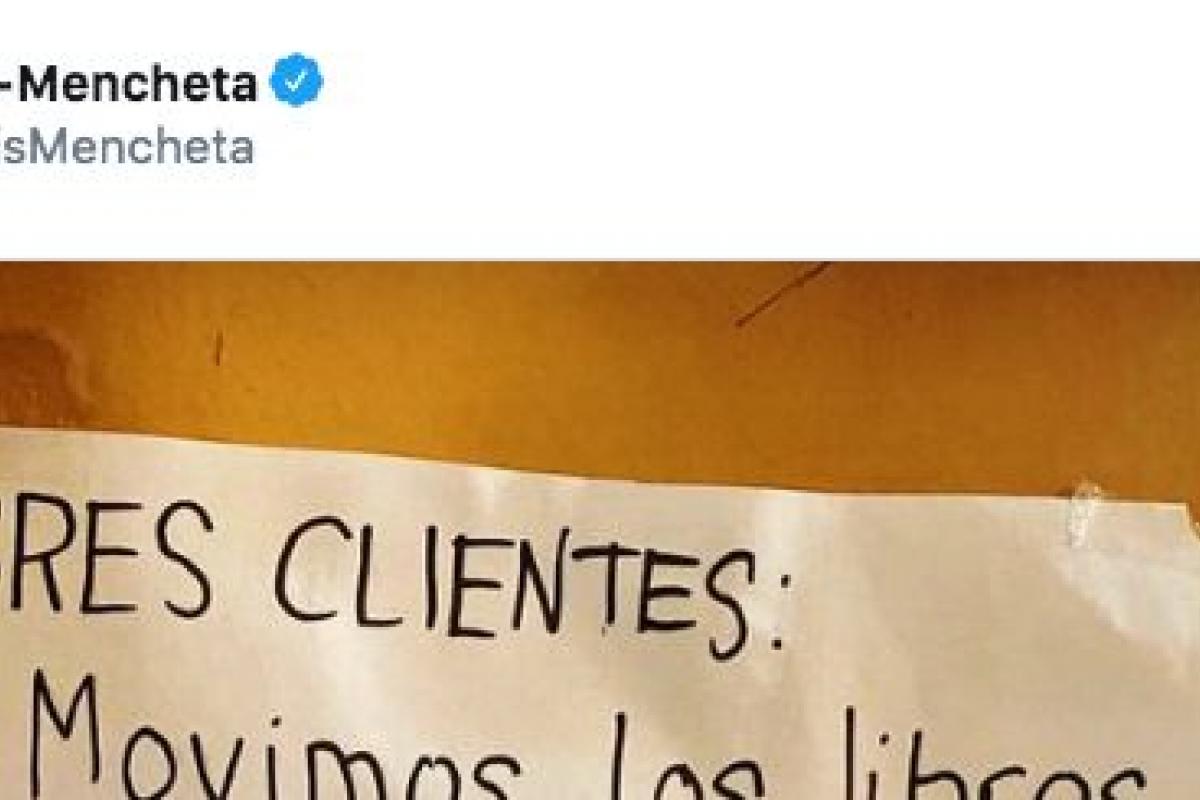
Task: Click the long dark scratch on the wall
Action: pos(783,293)
